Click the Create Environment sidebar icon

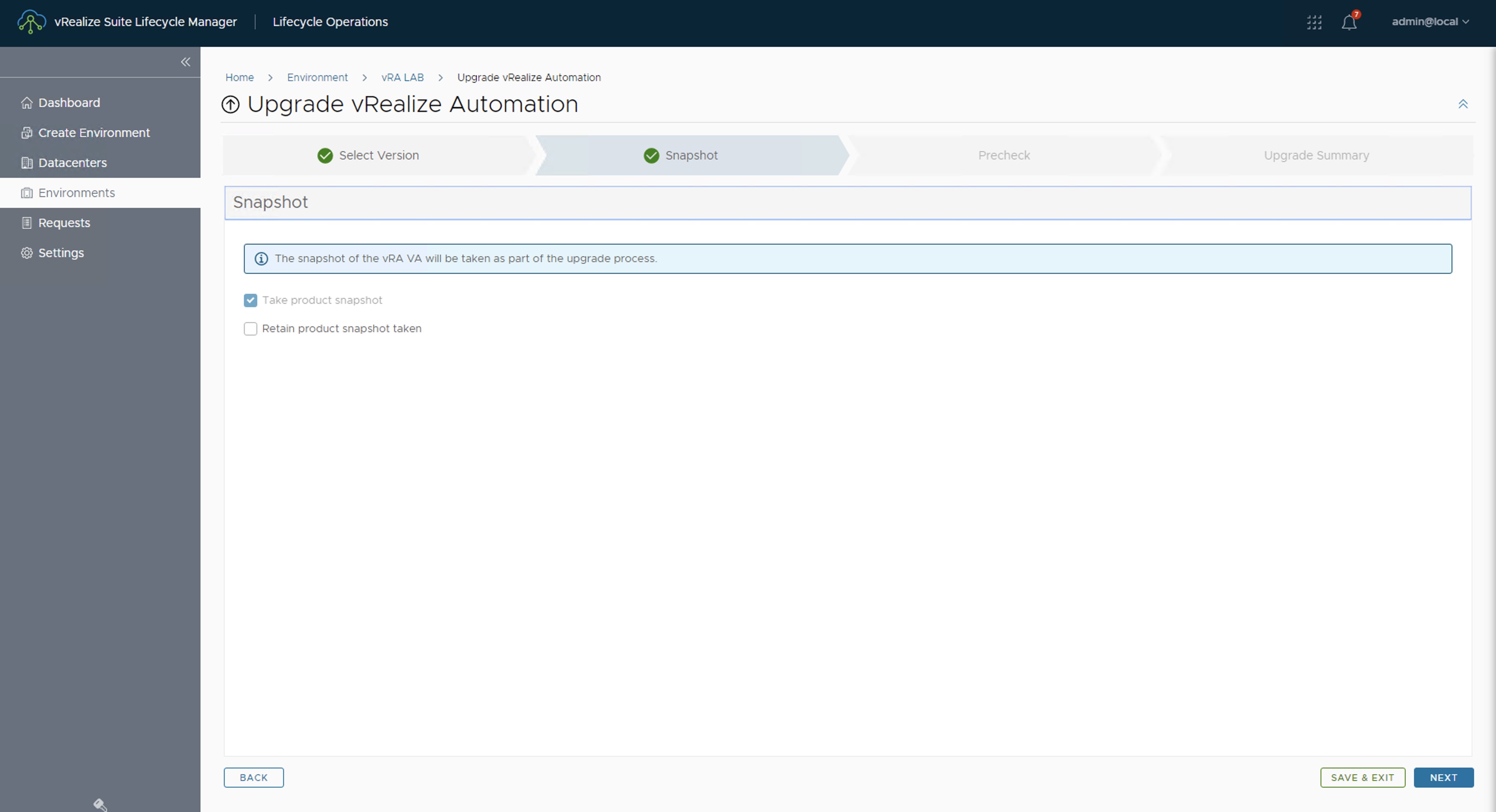click(x=27, y=133)
